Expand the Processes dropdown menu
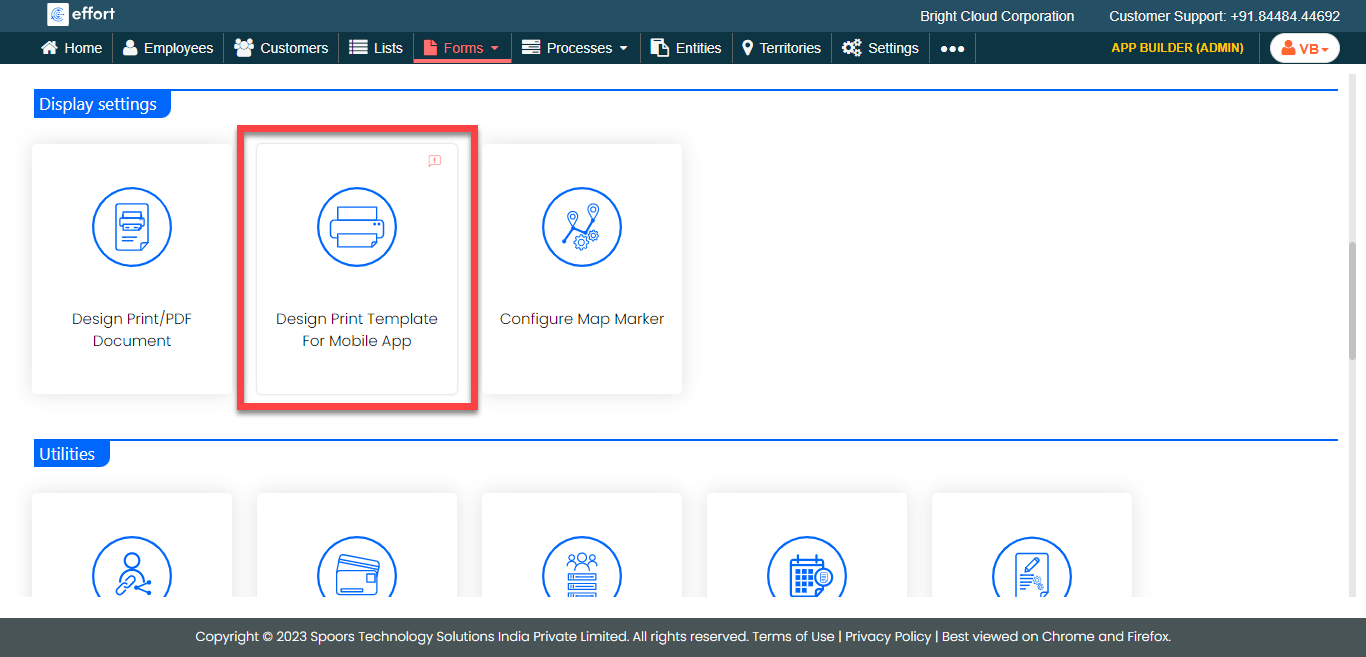Image resolution: width=1366 pixels, height=657 pixels. pyautogui.click(x=576, y=48)
